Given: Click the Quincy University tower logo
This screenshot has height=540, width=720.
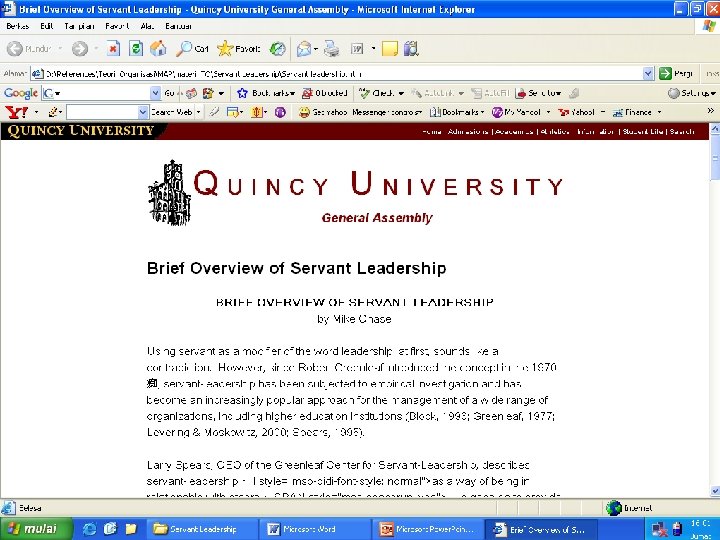Looking at the screenshot, I should (x=170, y=193).
